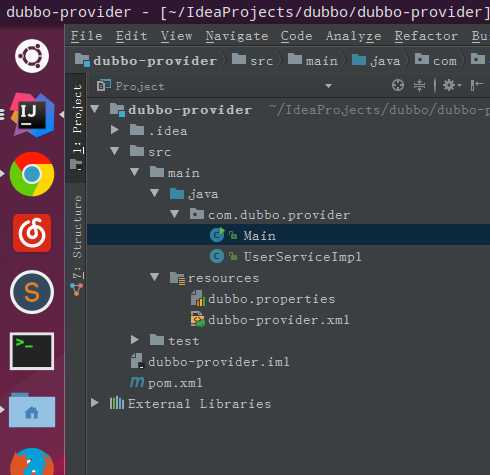Click the Project panel title label

pos(140,86)
